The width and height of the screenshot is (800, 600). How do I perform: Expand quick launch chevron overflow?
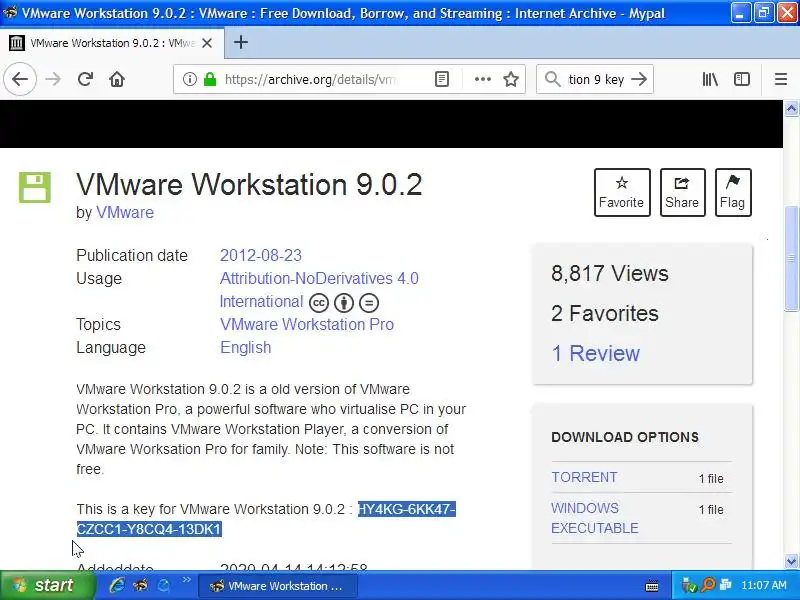tap(186, 580)
